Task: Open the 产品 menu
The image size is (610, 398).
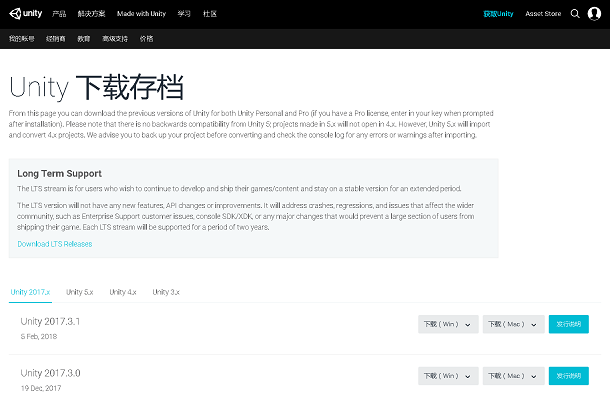Action: coord(59,14)
